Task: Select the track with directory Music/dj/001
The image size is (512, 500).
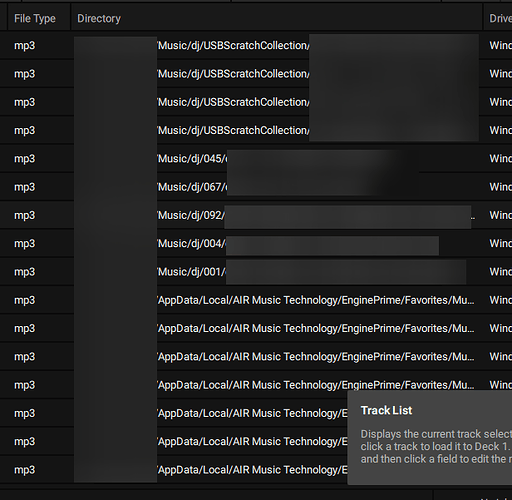Action: coord(256,272)
